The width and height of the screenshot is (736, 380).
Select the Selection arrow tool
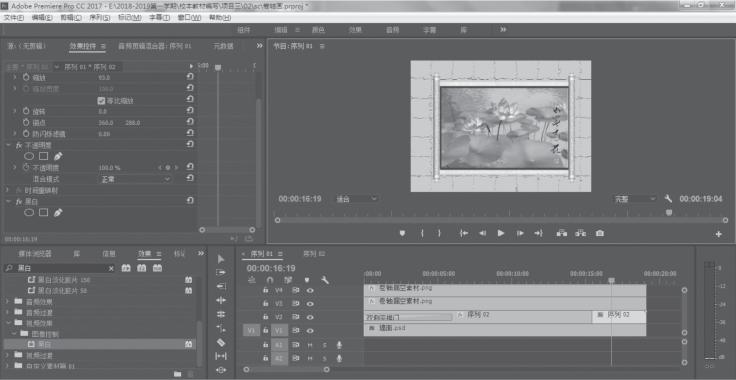[221, 259]
